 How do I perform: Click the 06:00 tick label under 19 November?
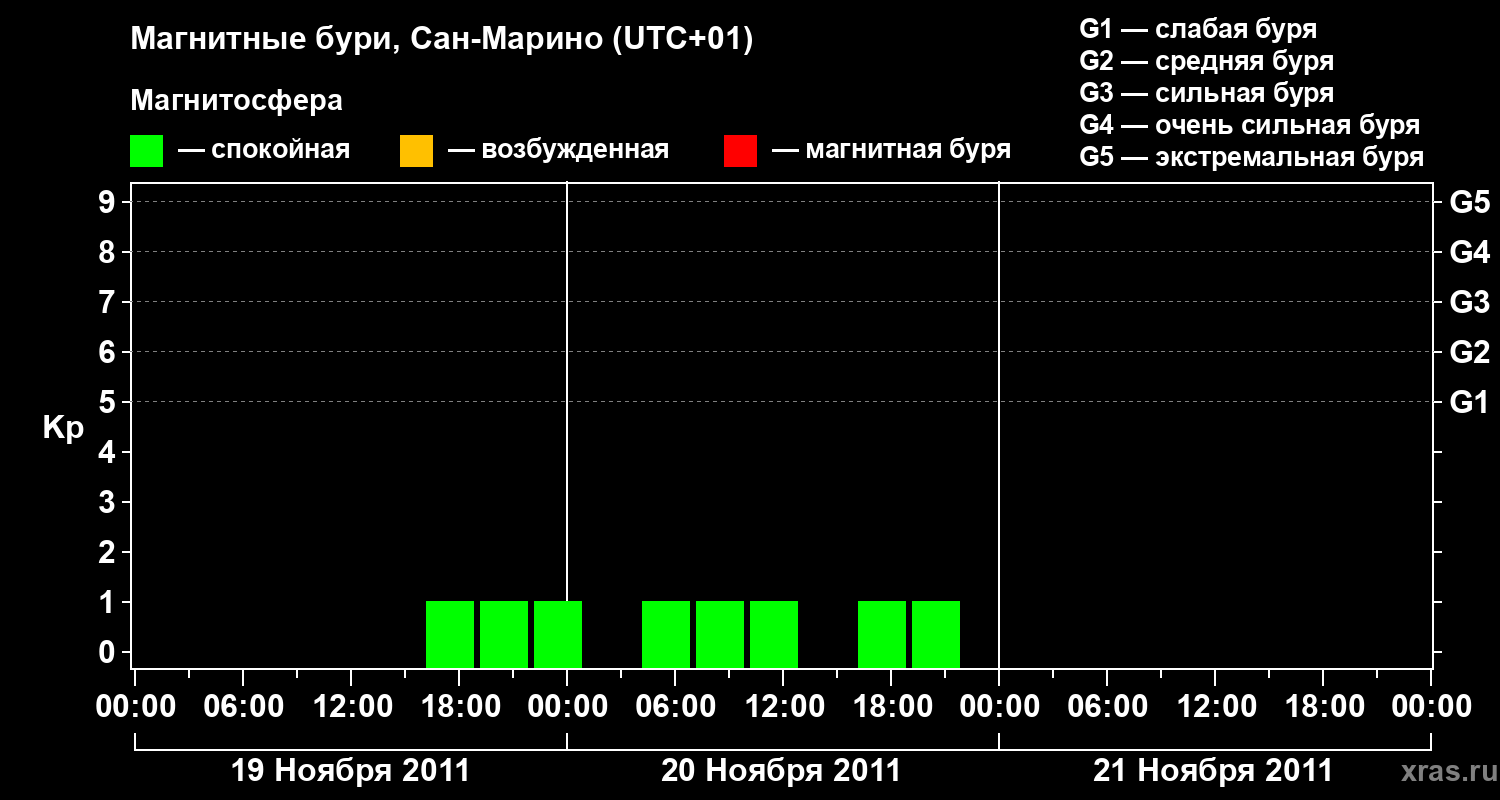[243, 707]
